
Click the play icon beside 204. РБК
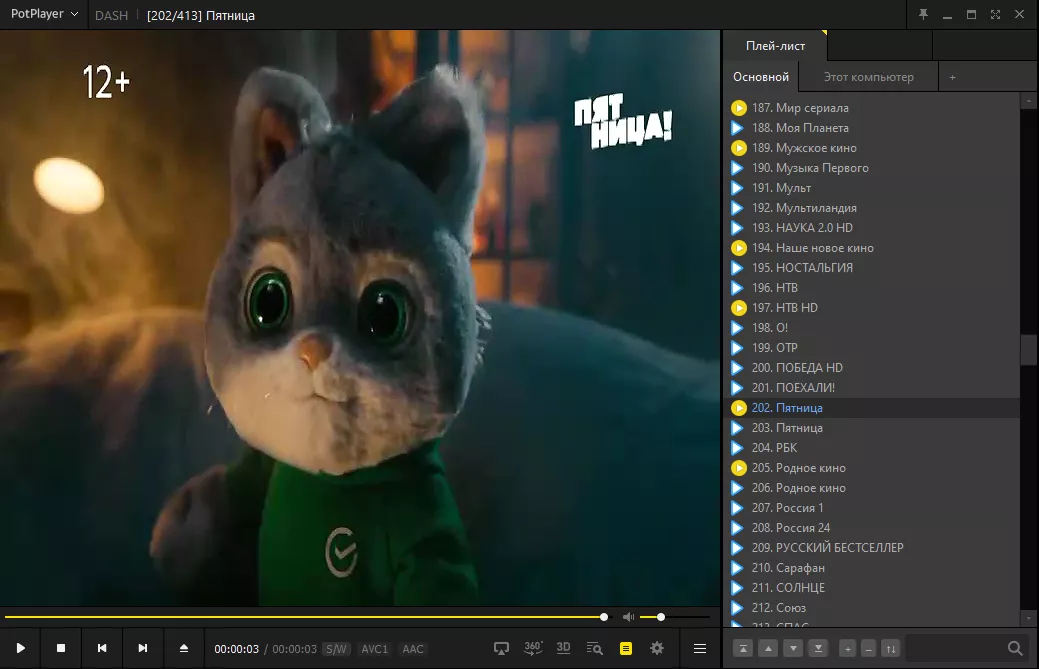tap(737, 447)
